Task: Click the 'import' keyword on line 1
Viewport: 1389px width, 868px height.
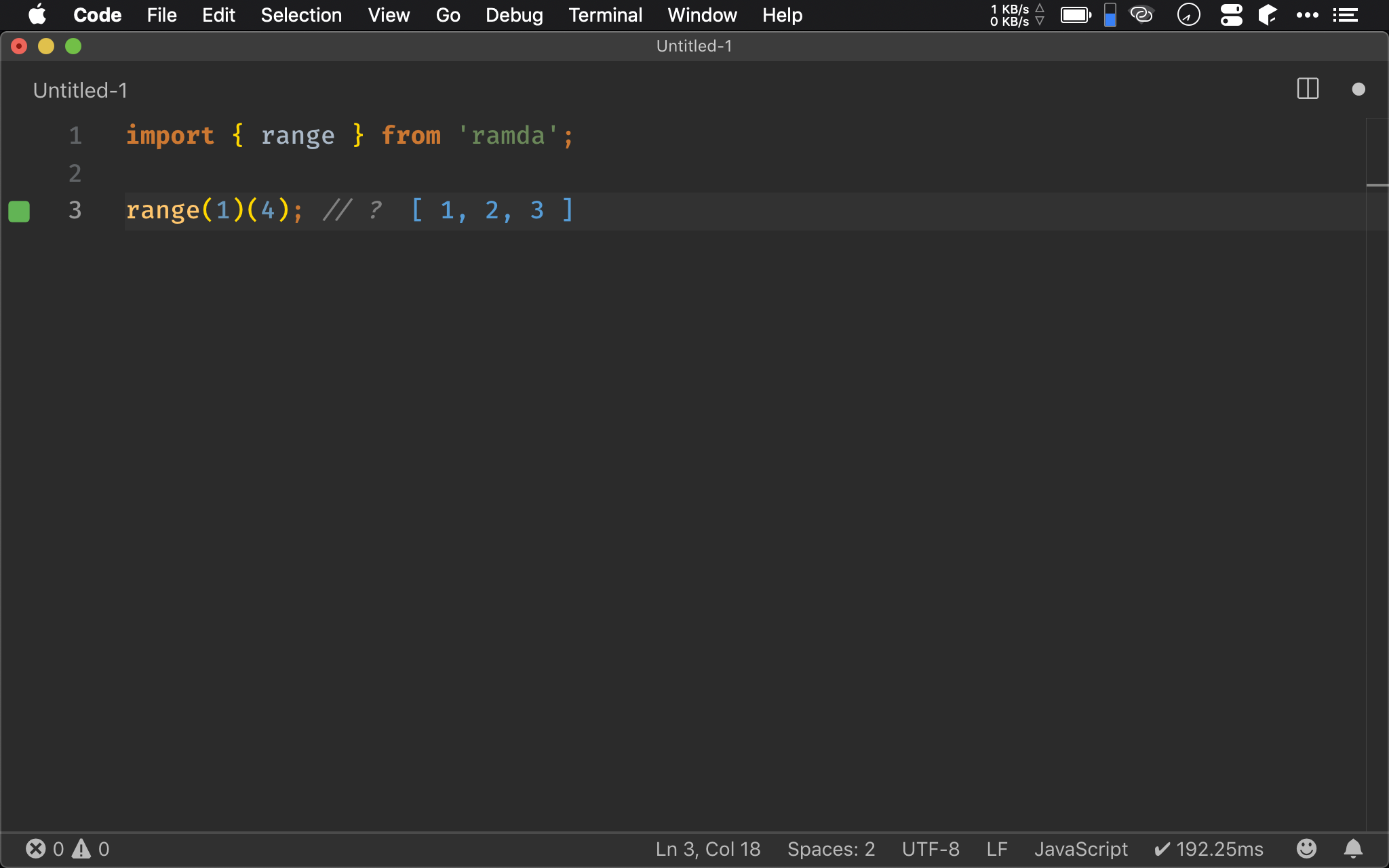Action: 170,136
